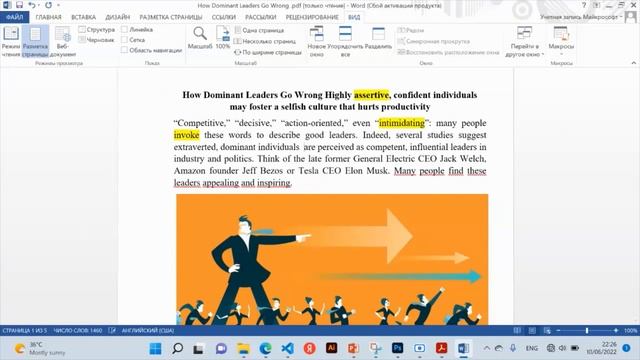
Task: Switch to read mode from status bar
Action: (x=517, y=330)
